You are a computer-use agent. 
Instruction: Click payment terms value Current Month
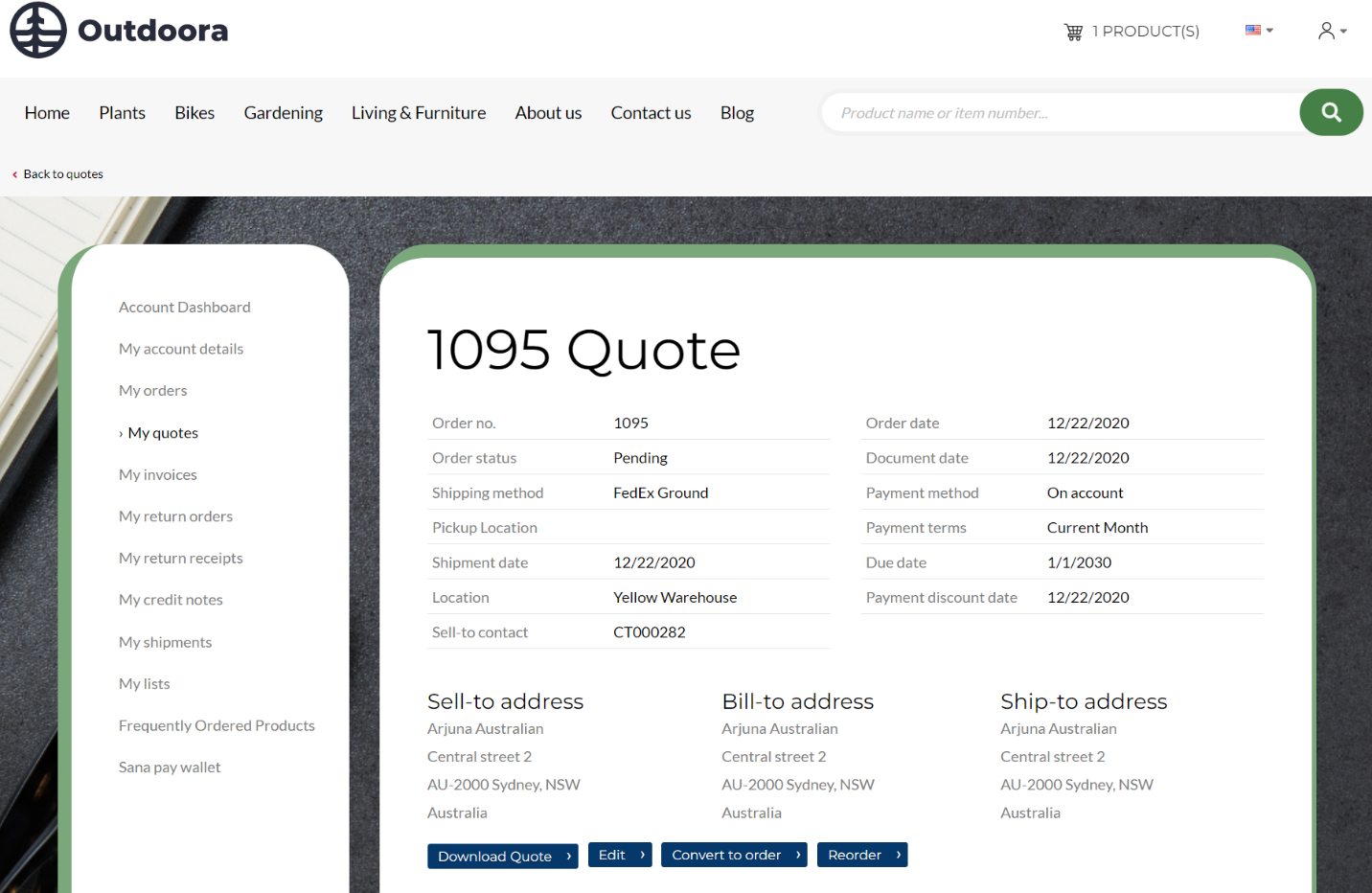click(x=1097, y=528)
